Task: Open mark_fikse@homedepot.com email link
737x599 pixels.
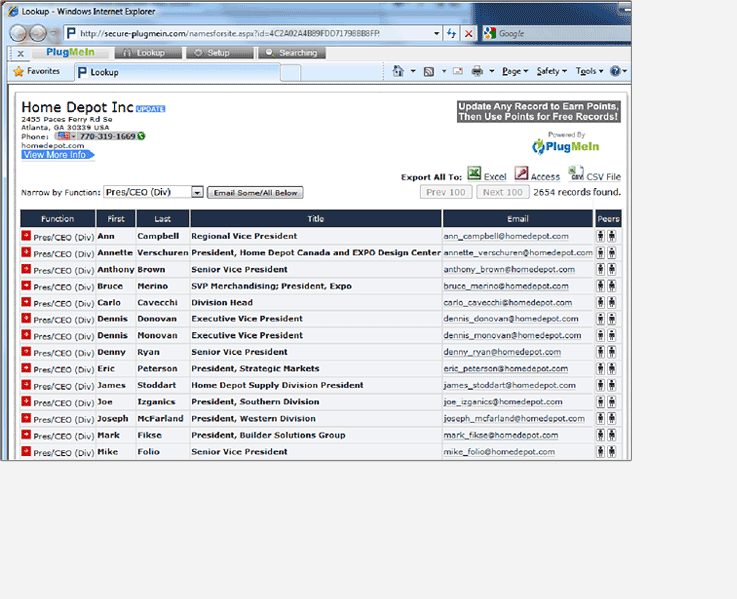Action: pos(501,435)
